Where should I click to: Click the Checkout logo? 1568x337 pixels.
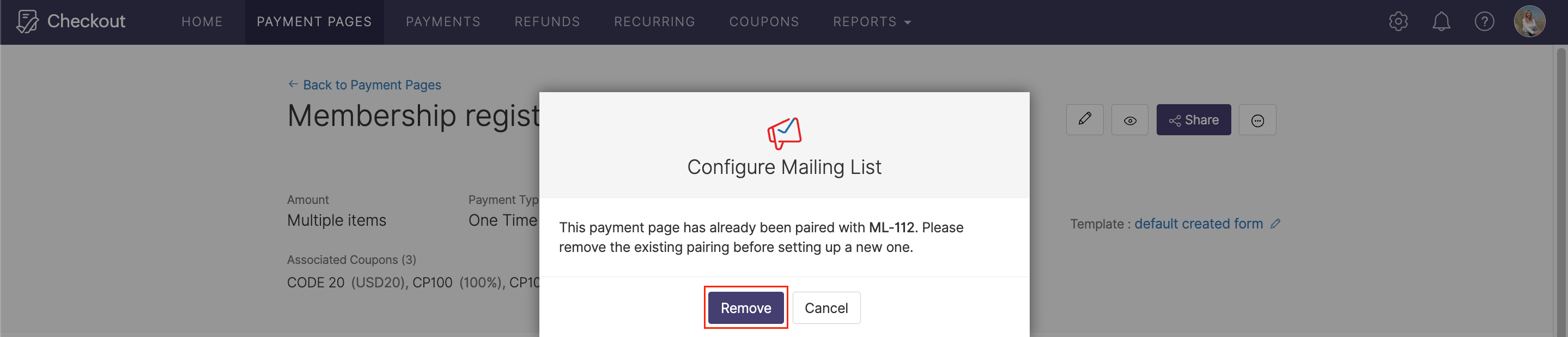click(x=70, y=21)
